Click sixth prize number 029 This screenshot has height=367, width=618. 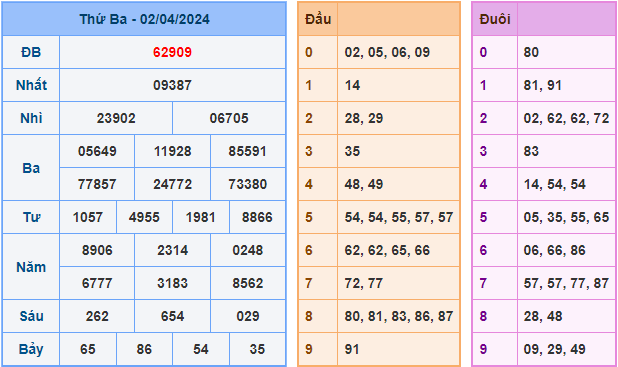[248, 316]
